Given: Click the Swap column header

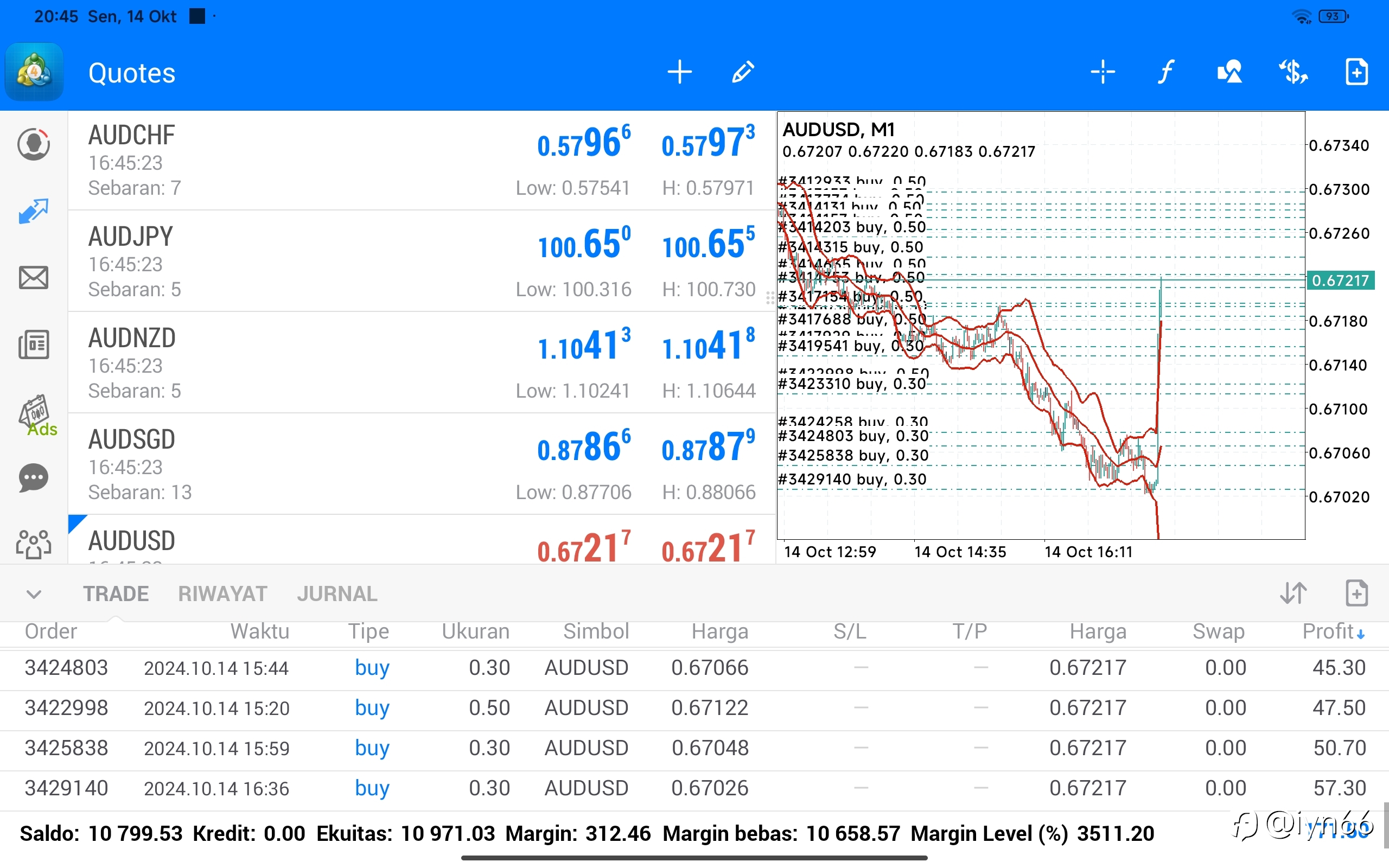Looking at the screenshot, I should 1219,631.
